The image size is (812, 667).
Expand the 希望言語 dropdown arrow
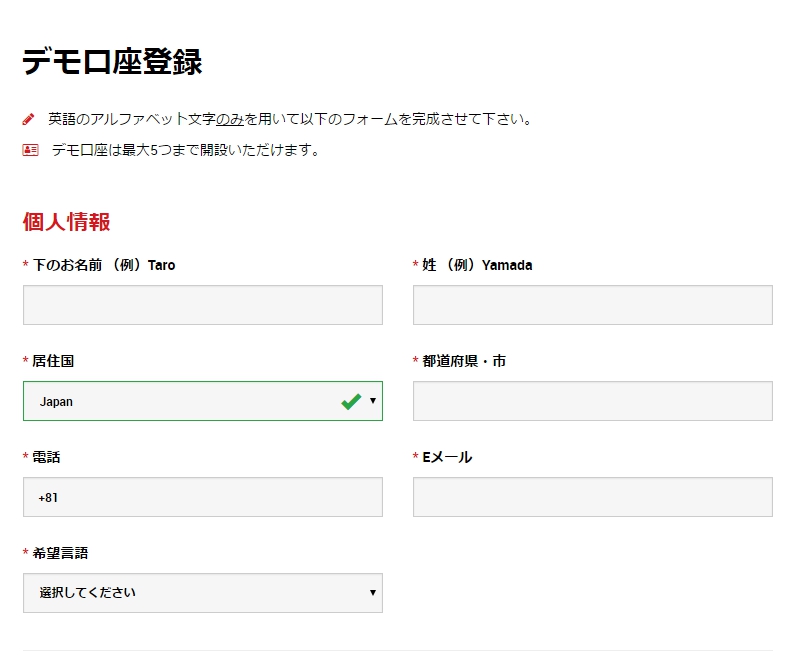(372, 592)
